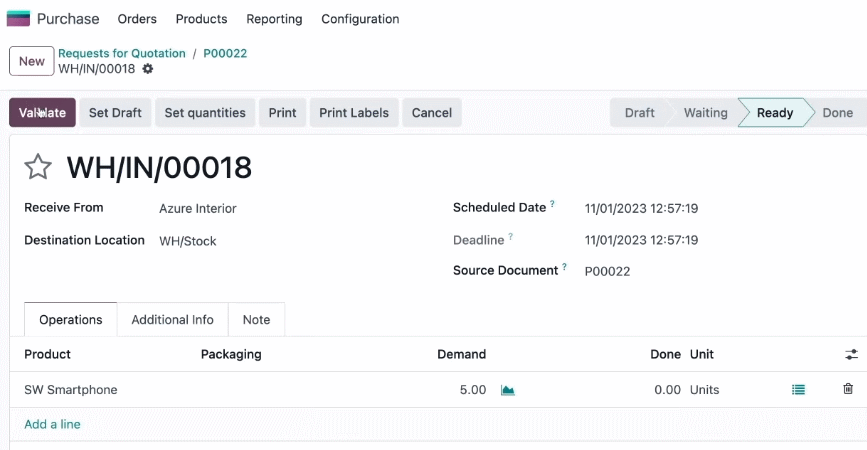Click the Source Document help question mark

(564, 266)
